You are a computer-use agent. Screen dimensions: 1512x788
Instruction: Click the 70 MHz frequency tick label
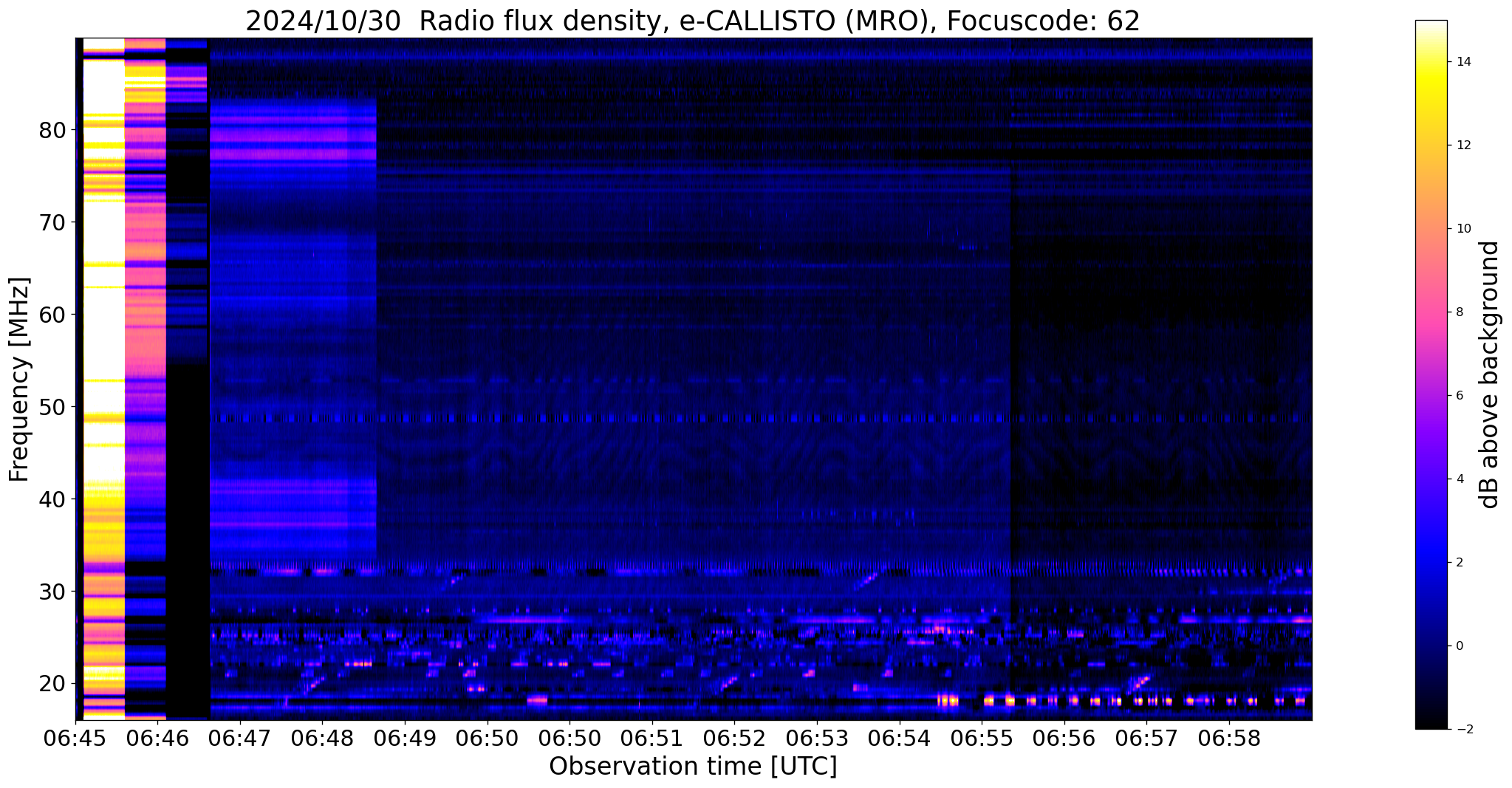coord(52,222)
